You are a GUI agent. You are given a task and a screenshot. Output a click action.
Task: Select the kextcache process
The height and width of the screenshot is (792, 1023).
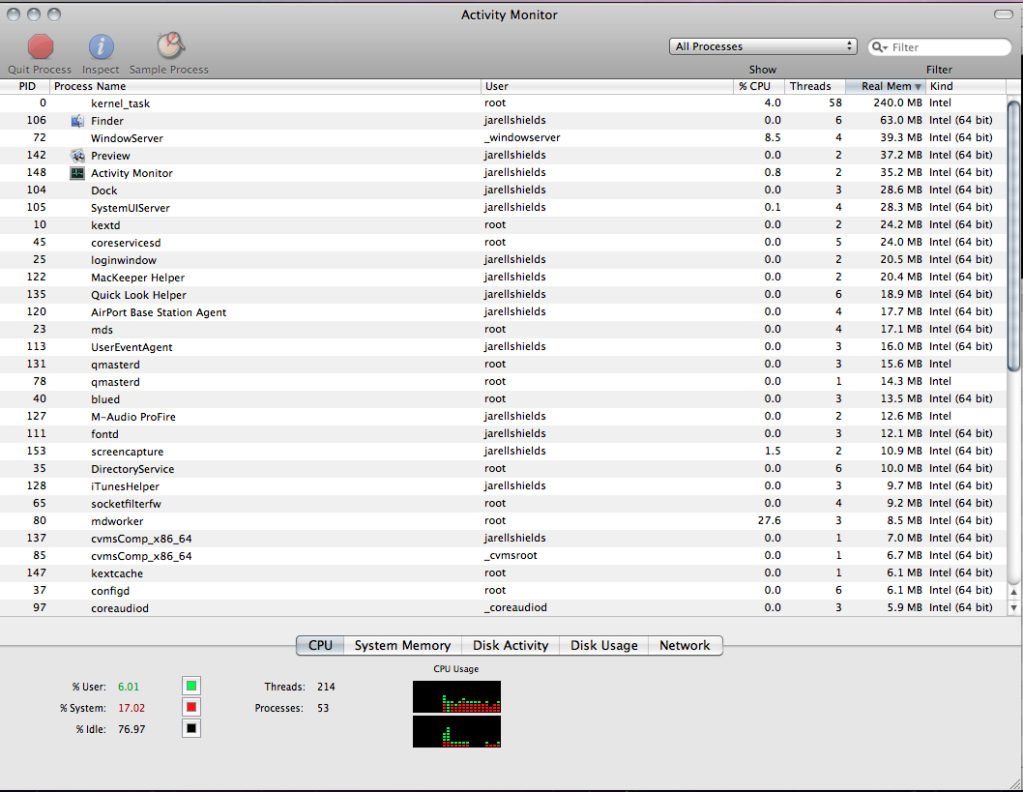(x=503, y=573)
